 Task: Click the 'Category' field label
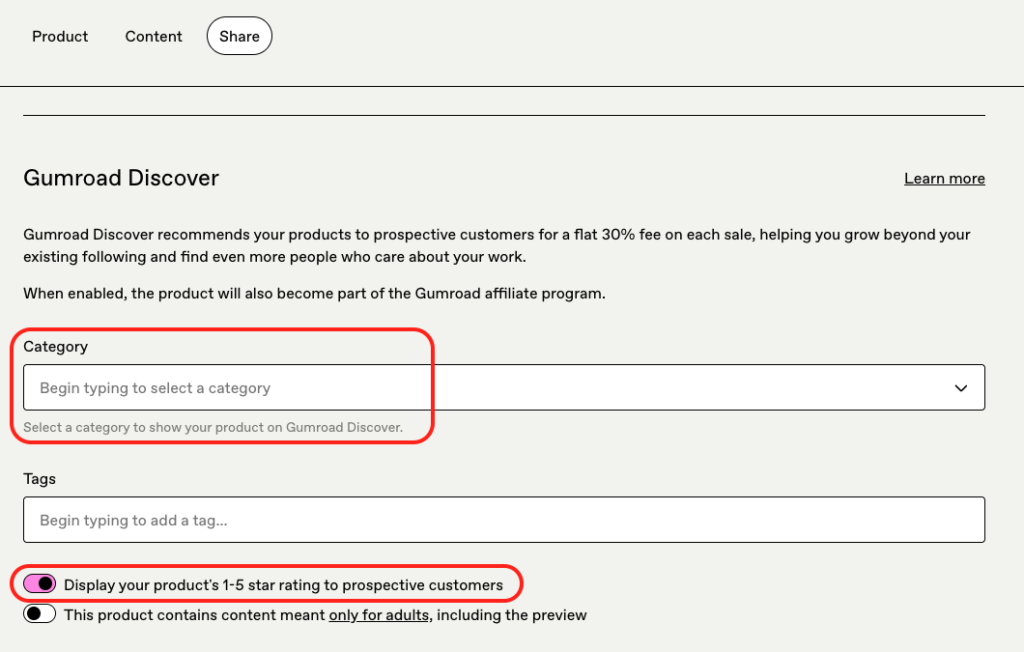[56, 346]
